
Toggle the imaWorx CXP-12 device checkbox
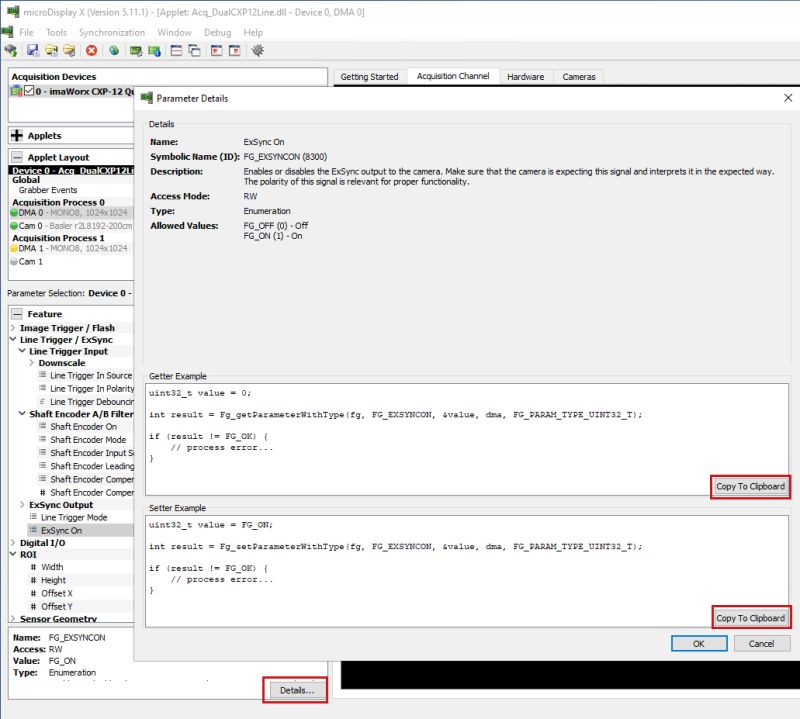point(29,91)
